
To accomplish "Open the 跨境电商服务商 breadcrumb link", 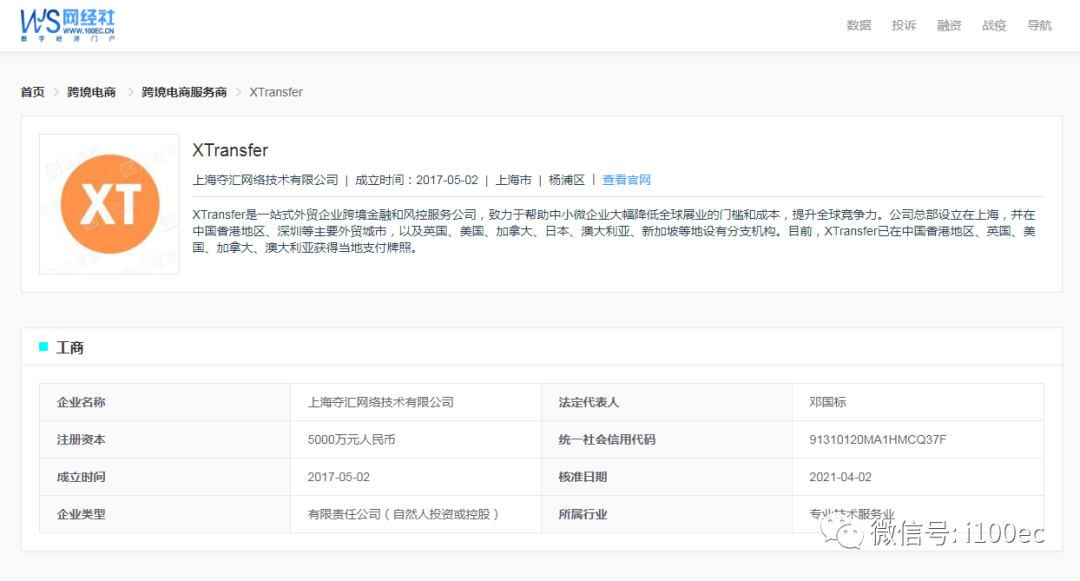I will click(186, 91).
